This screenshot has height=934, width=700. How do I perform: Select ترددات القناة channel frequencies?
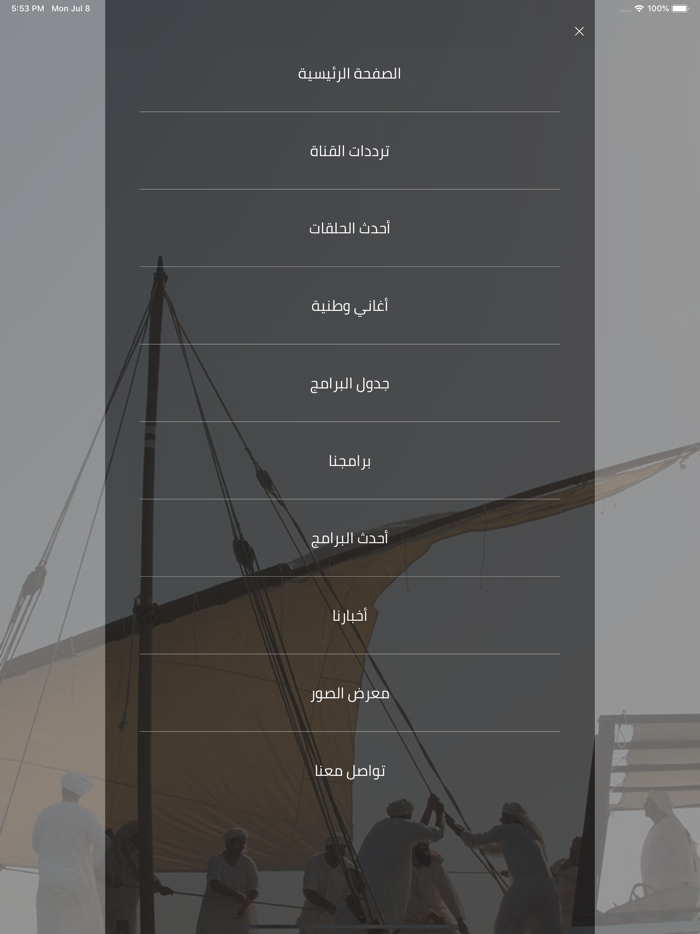[x=350, y=150]
